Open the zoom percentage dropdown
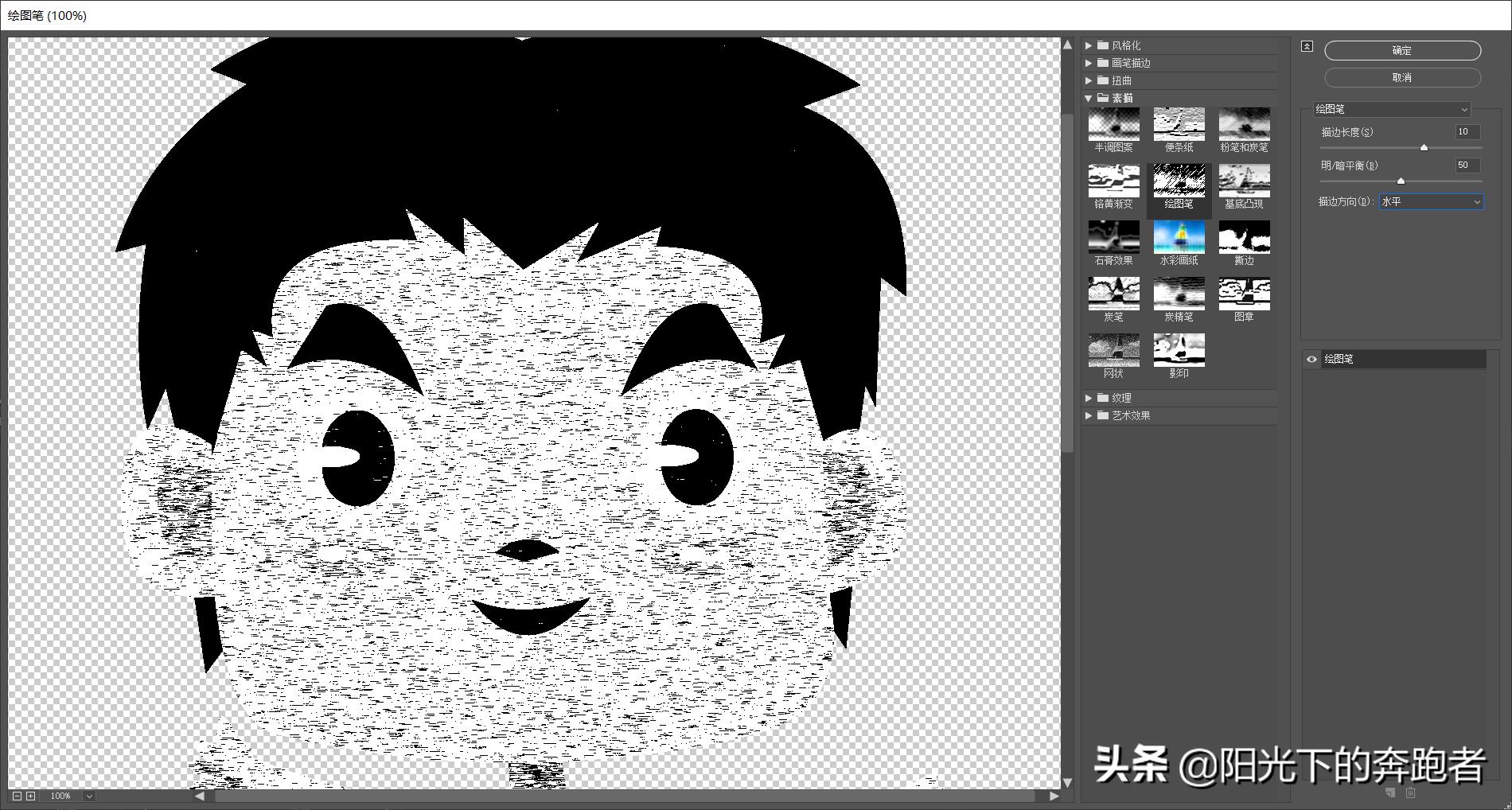Viewport: 1512px width, 810px height. click(x=88, y=795)
